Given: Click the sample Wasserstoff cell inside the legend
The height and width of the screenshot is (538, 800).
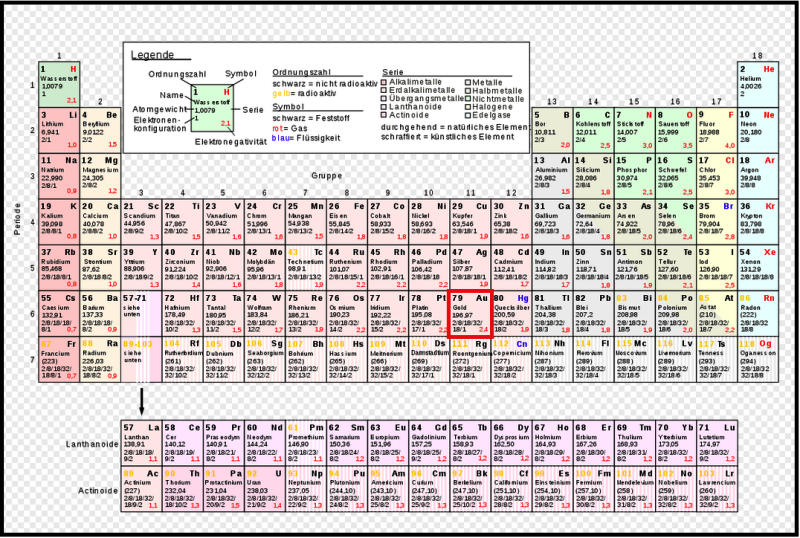Looking at the screenshot, I should pos(212,108).
